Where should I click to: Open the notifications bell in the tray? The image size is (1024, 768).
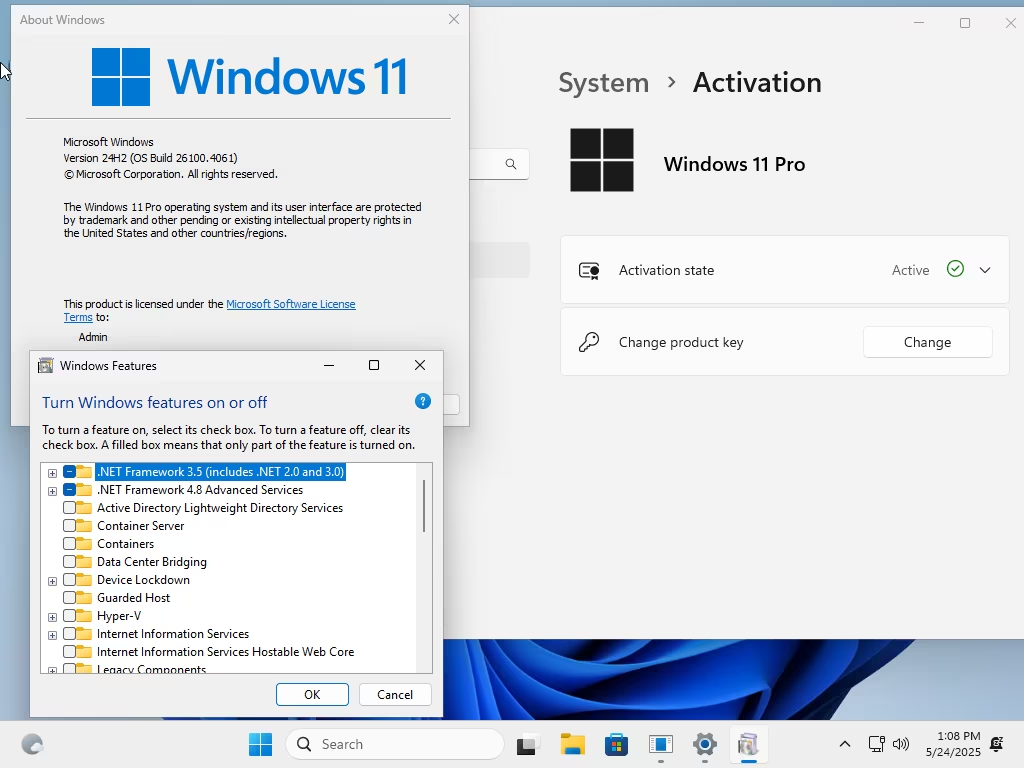[997, 744]
